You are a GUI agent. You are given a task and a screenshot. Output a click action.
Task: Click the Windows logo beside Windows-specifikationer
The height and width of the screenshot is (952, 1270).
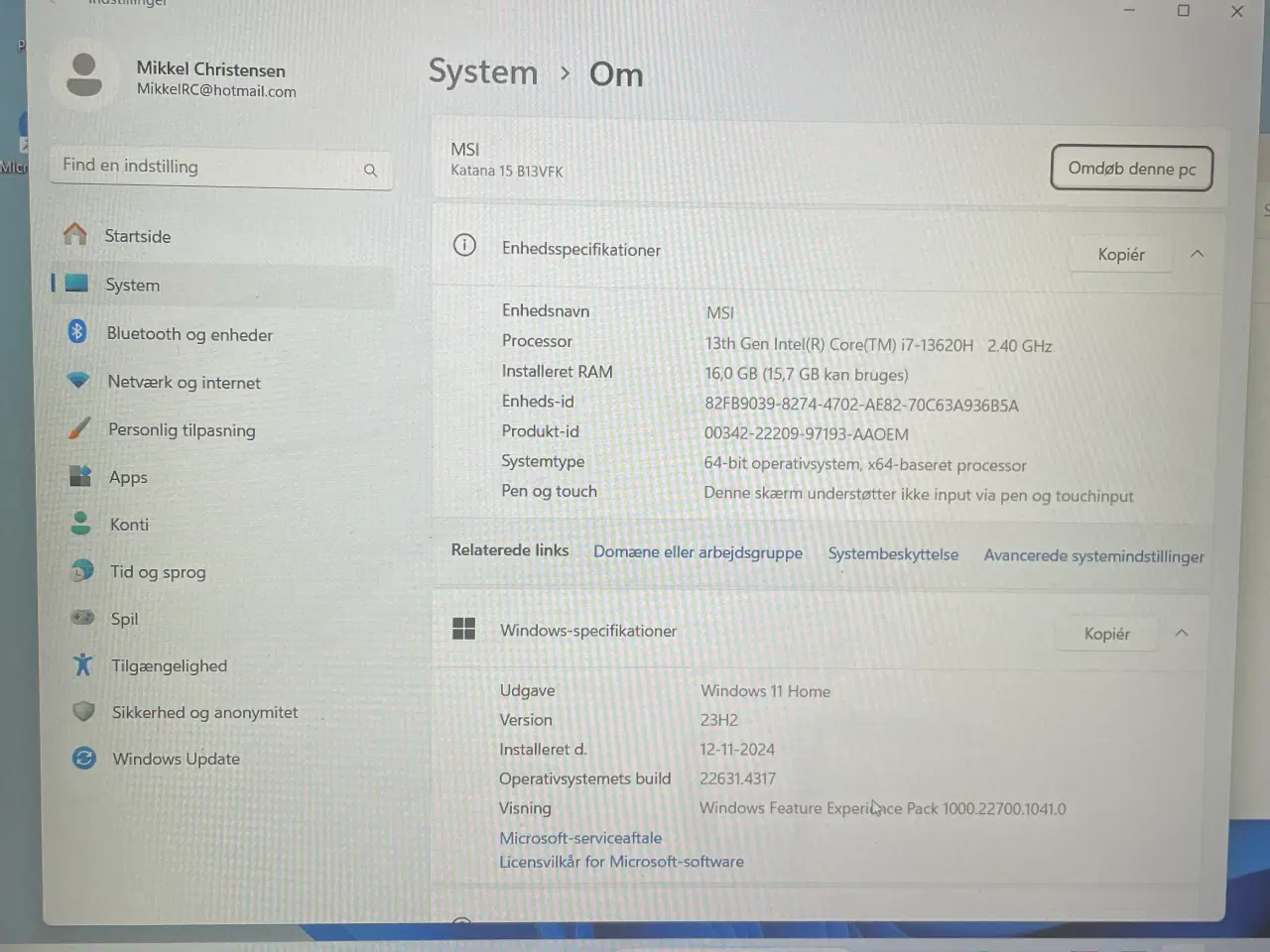pos(463,629)
